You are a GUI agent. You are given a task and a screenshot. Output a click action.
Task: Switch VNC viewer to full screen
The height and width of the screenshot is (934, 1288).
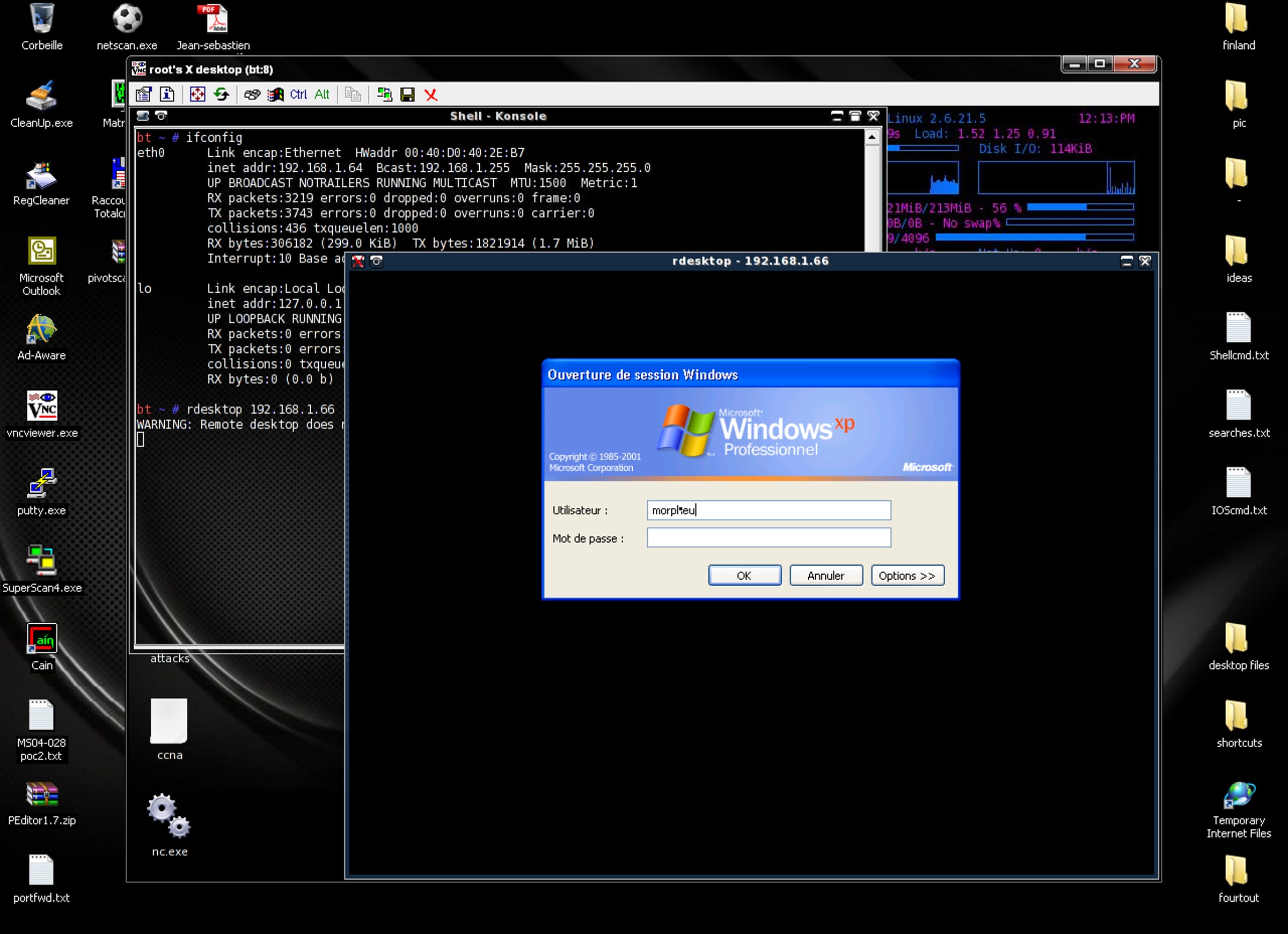point(197,94)
